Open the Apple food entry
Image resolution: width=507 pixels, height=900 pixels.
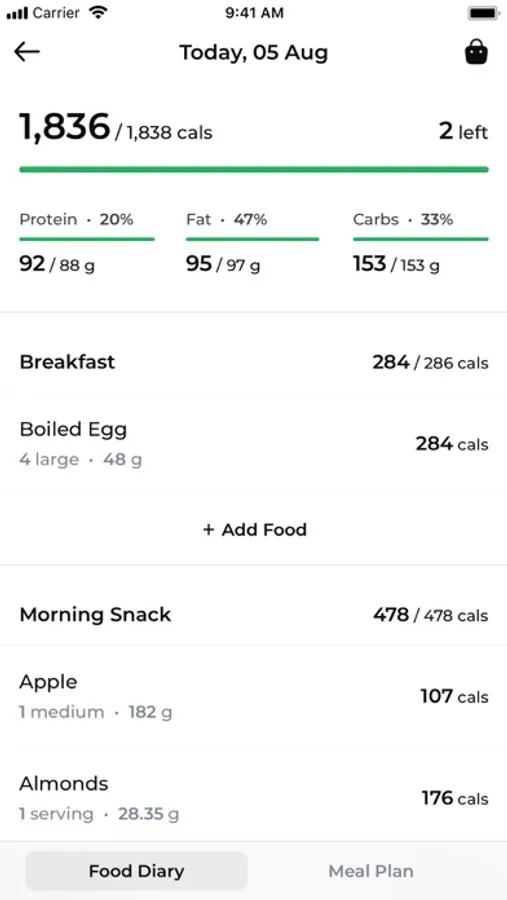tap(253, 696)
